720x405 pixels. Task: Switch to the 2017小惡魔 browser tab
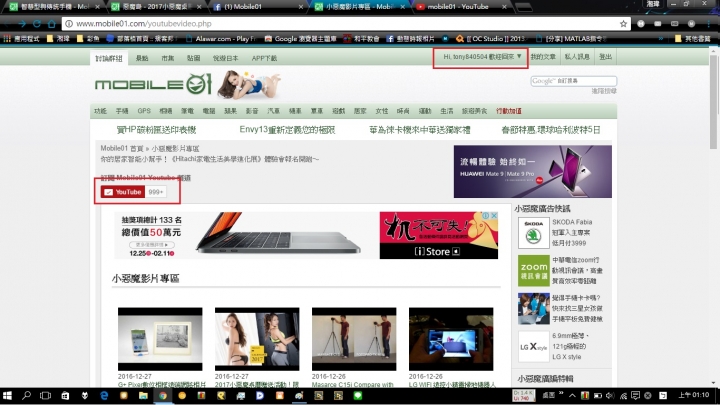pos(157,7)
